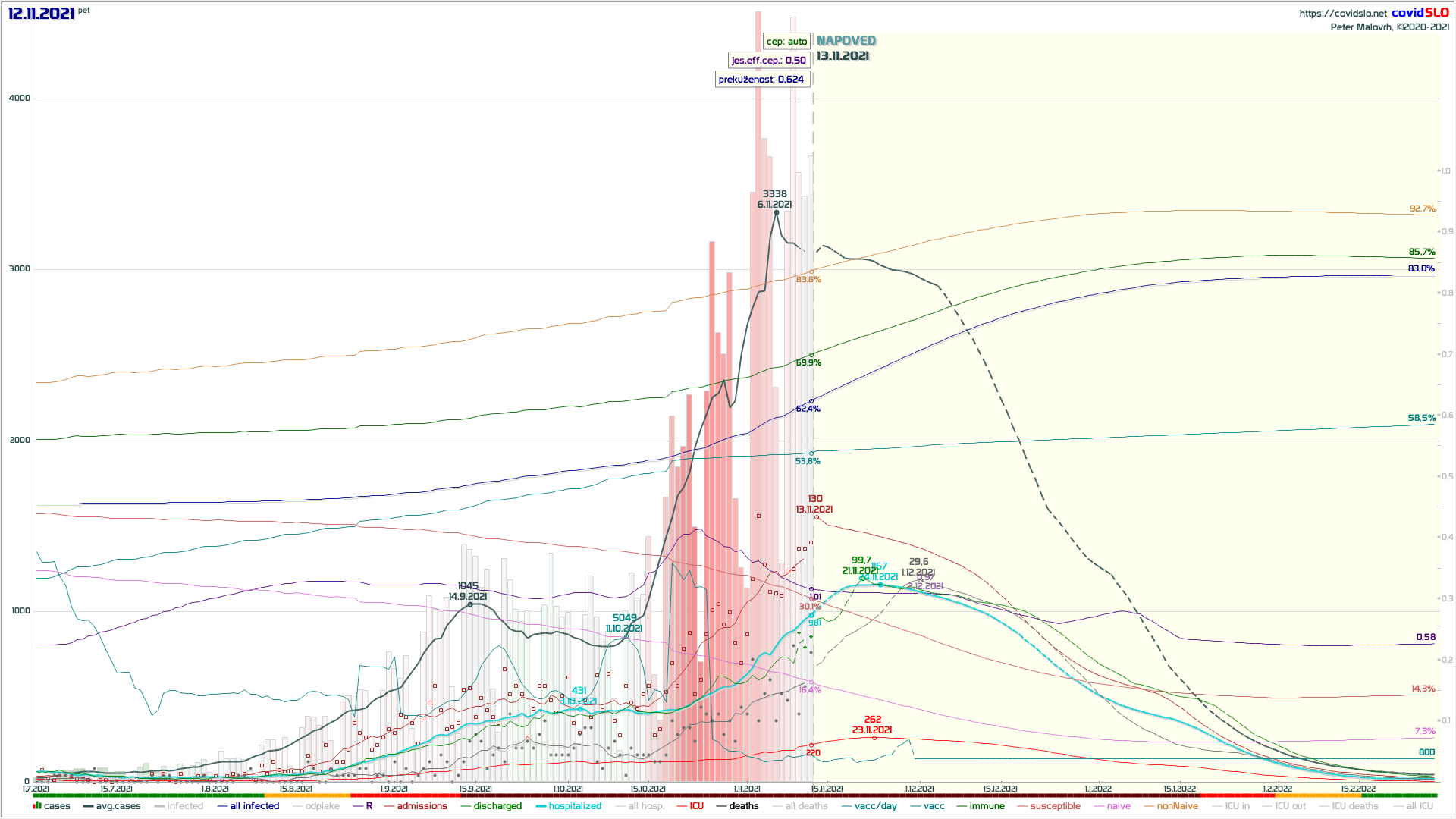Toggle the vacc/day legend entry

click(875, 806)
